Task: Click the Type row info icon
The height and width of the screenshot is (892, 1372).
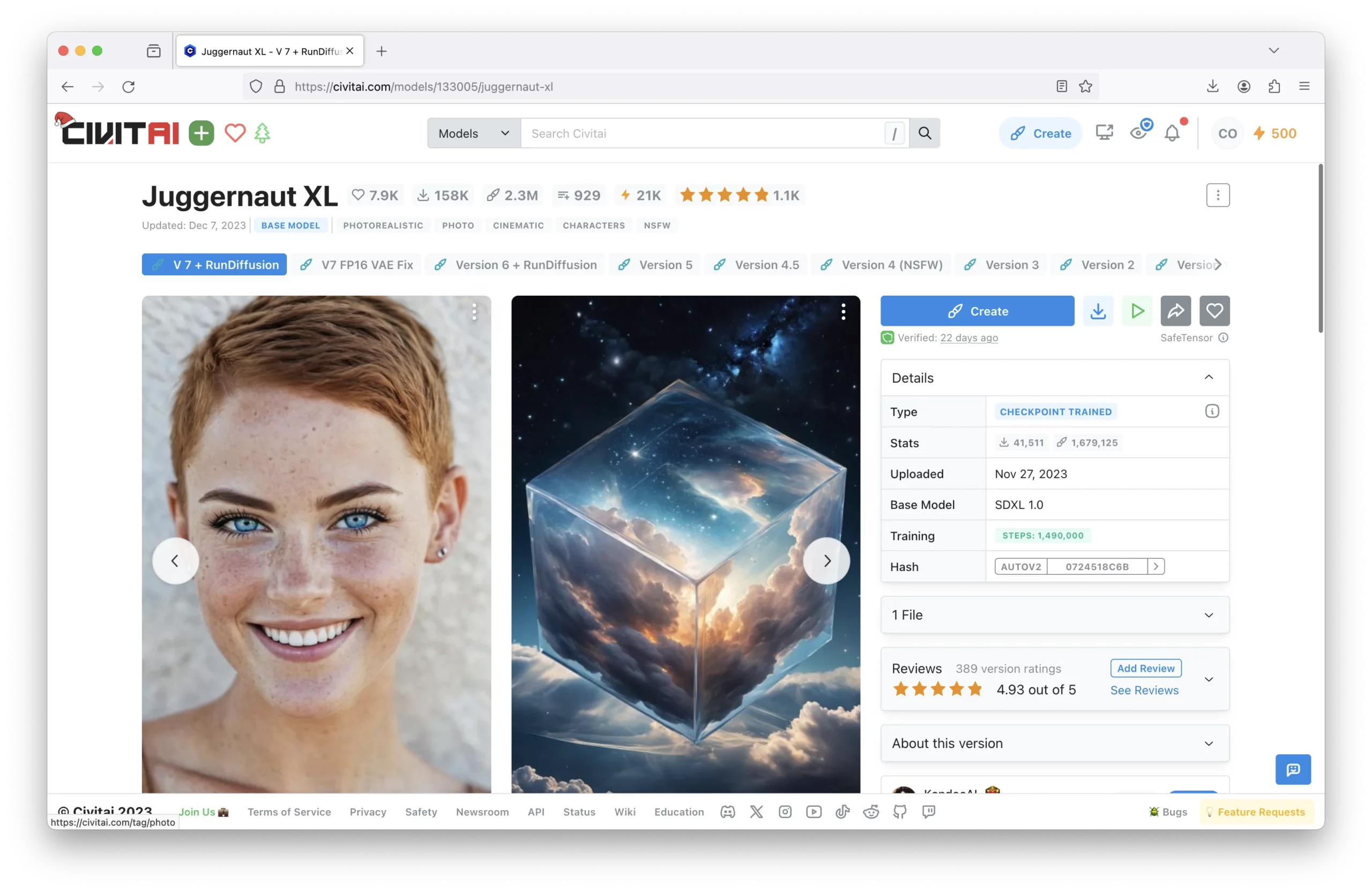Action: click(1212, 411)
